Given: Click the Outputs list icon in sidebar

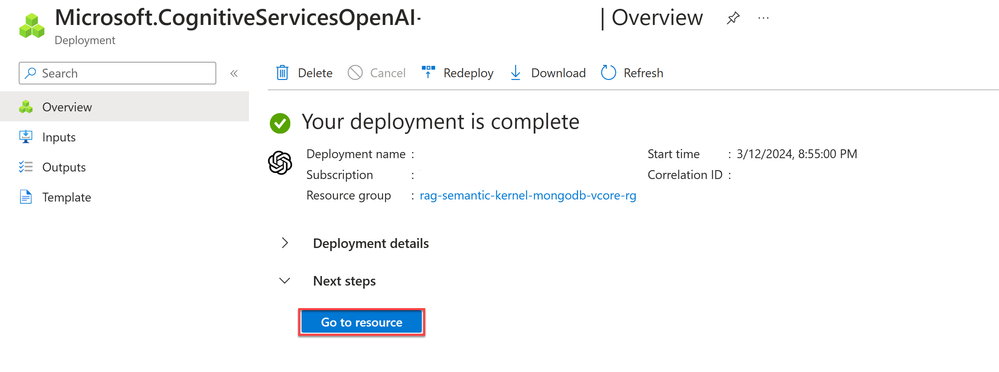Looking at the screenshot, I should pos(26,167).
